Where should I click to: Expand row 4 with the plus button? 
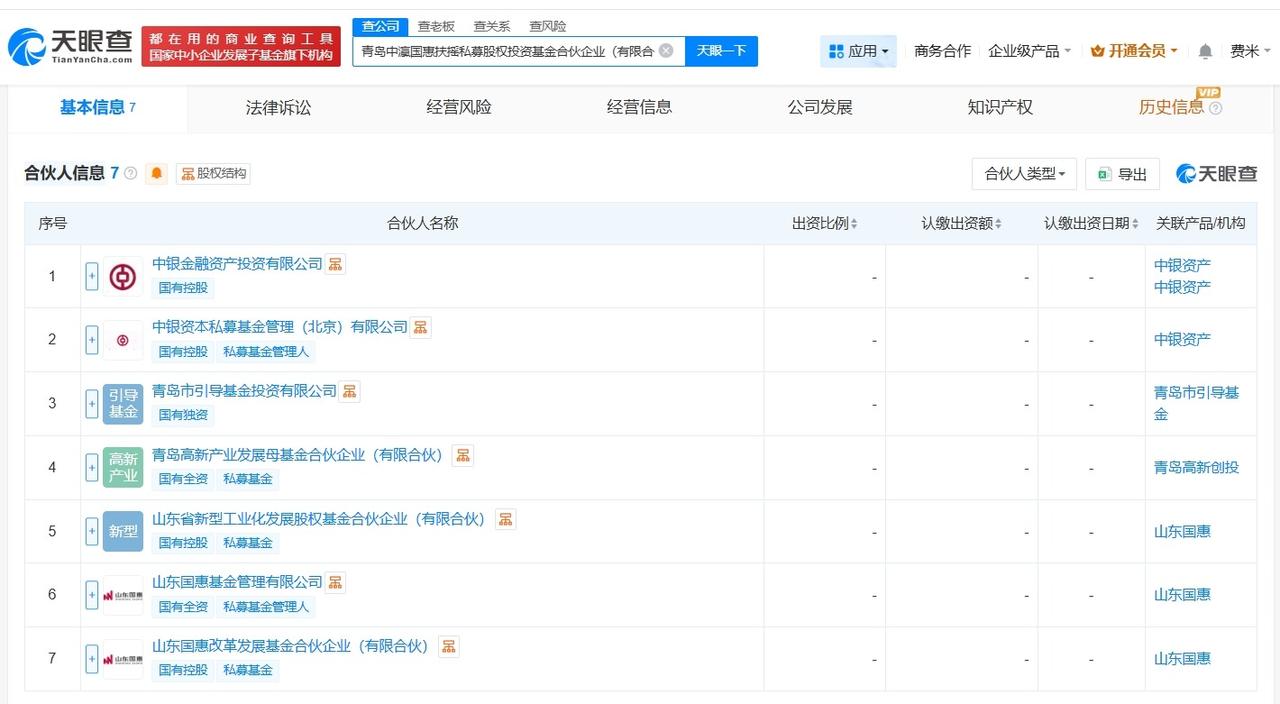click(x=92, y=468)
